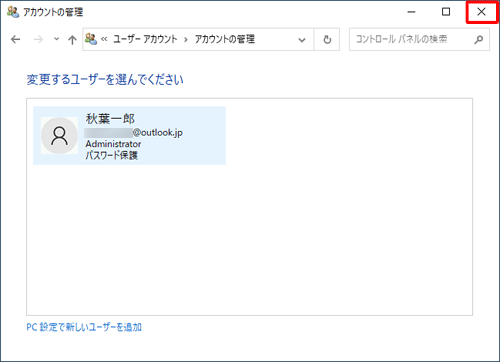Viewport: 500px width, 362px height.
Task: Select the 秋葉一郎 user account tile
Action: [129, 136]
